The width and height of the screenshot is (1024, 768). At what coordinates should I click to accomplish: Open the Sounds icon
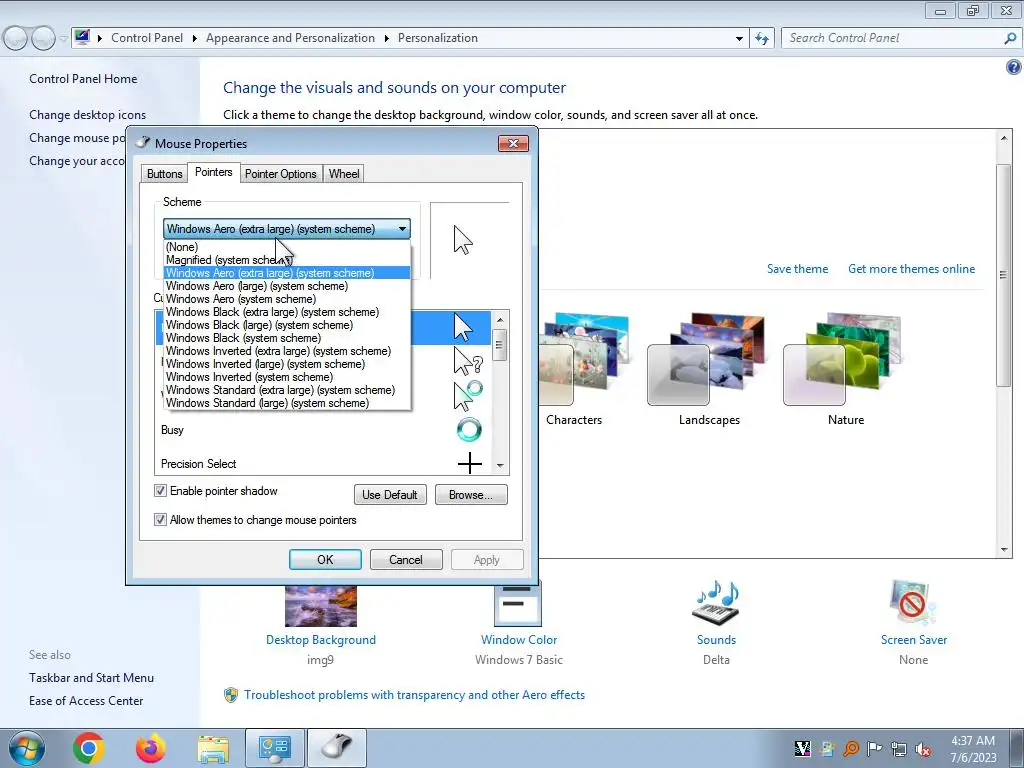[x=716, y=603]
